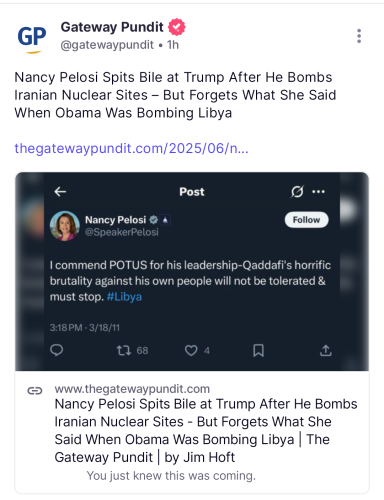Click the back arrow in embedded post

click(60, 192)
